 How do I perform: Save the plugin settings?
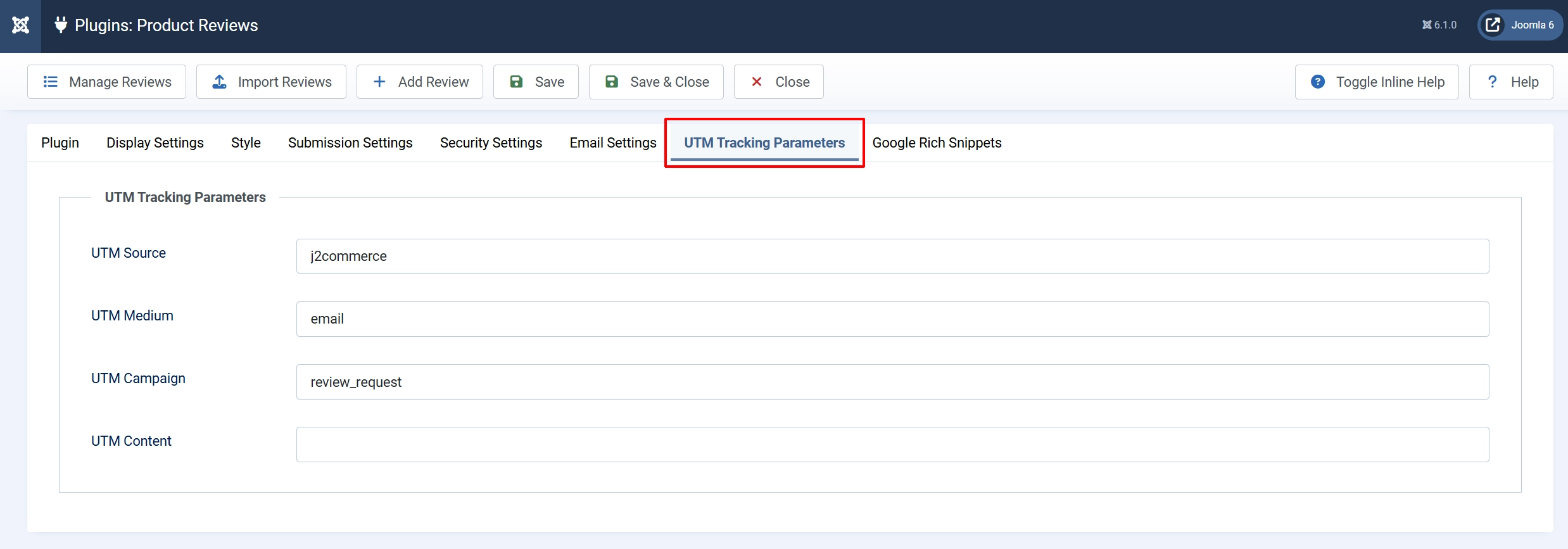[x=536, y=82]
